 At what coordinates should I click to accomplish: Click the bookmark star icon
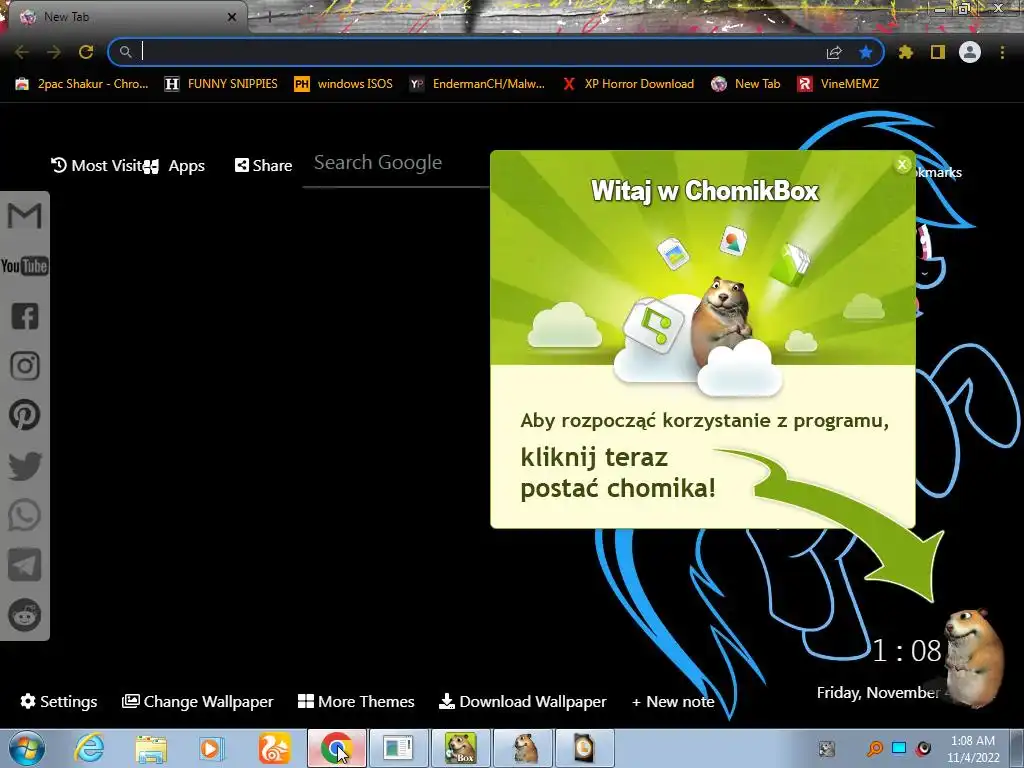point(866,52)
